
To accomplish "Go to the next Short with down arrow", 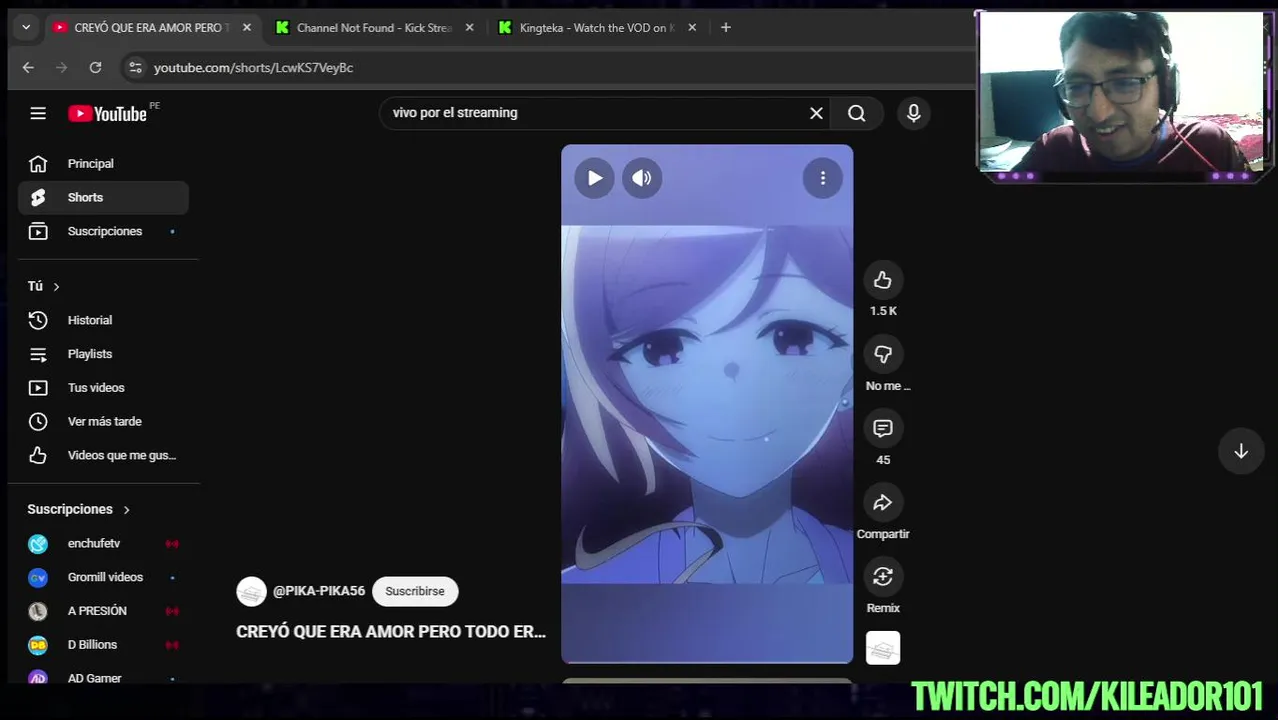I will [x=1240, y=451].
